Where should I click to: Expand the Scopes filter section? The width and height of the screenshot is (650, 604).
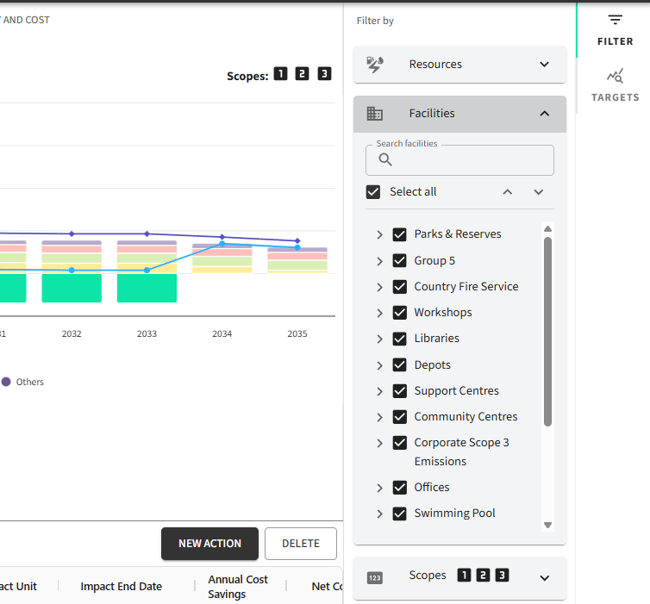pos(544,577)
